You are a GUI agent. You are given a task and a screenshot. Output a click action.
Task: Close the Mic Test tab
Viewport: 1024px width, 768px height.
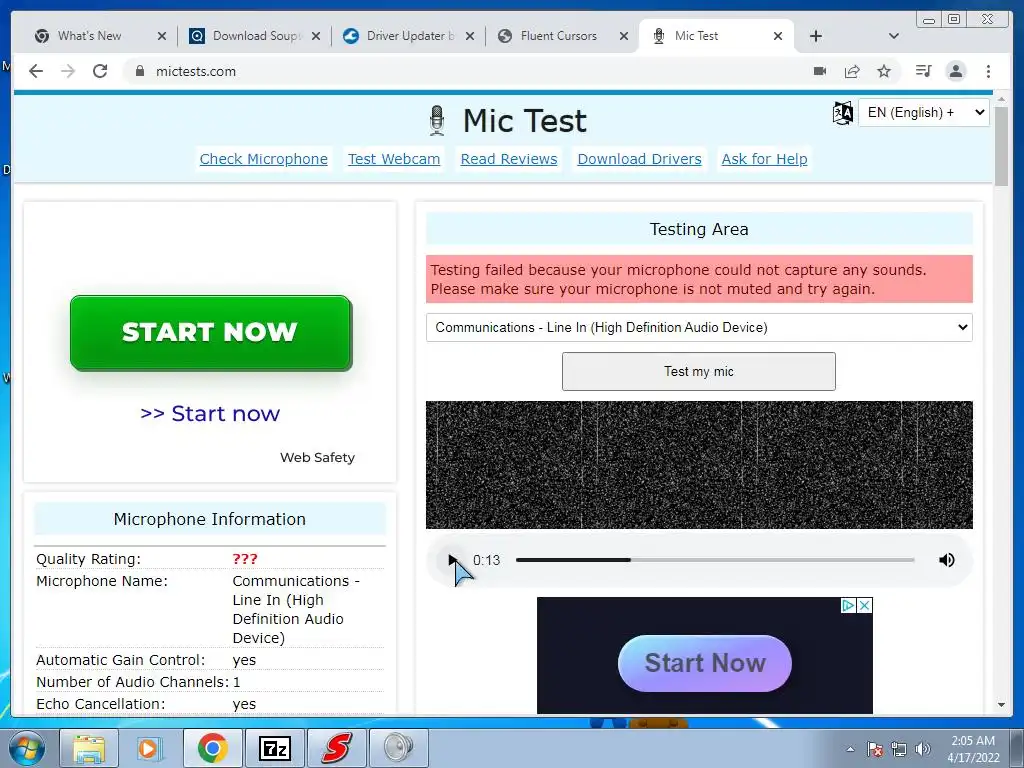[x=778, y=36]
